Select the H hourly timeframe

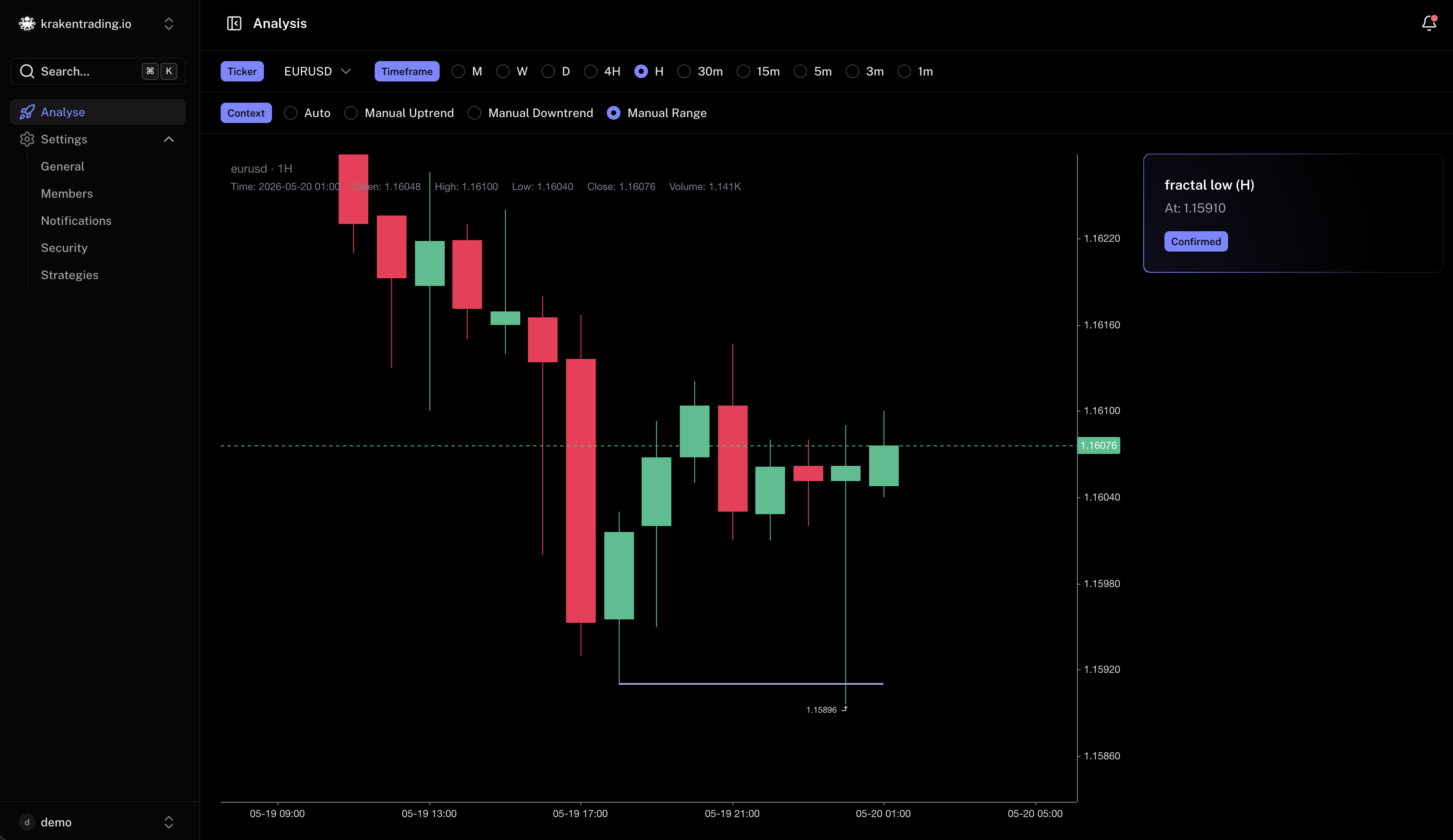click(641, 72)
